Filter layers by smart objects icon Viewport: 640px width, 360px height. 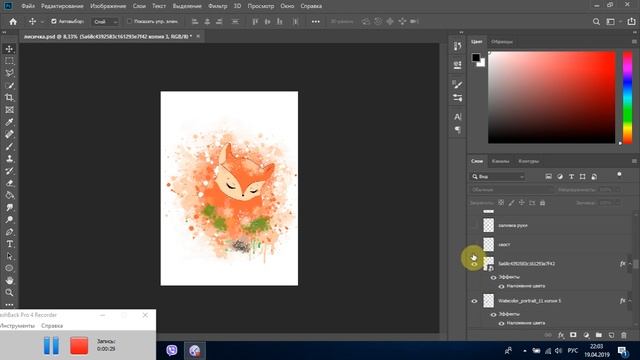coord(594,176)
